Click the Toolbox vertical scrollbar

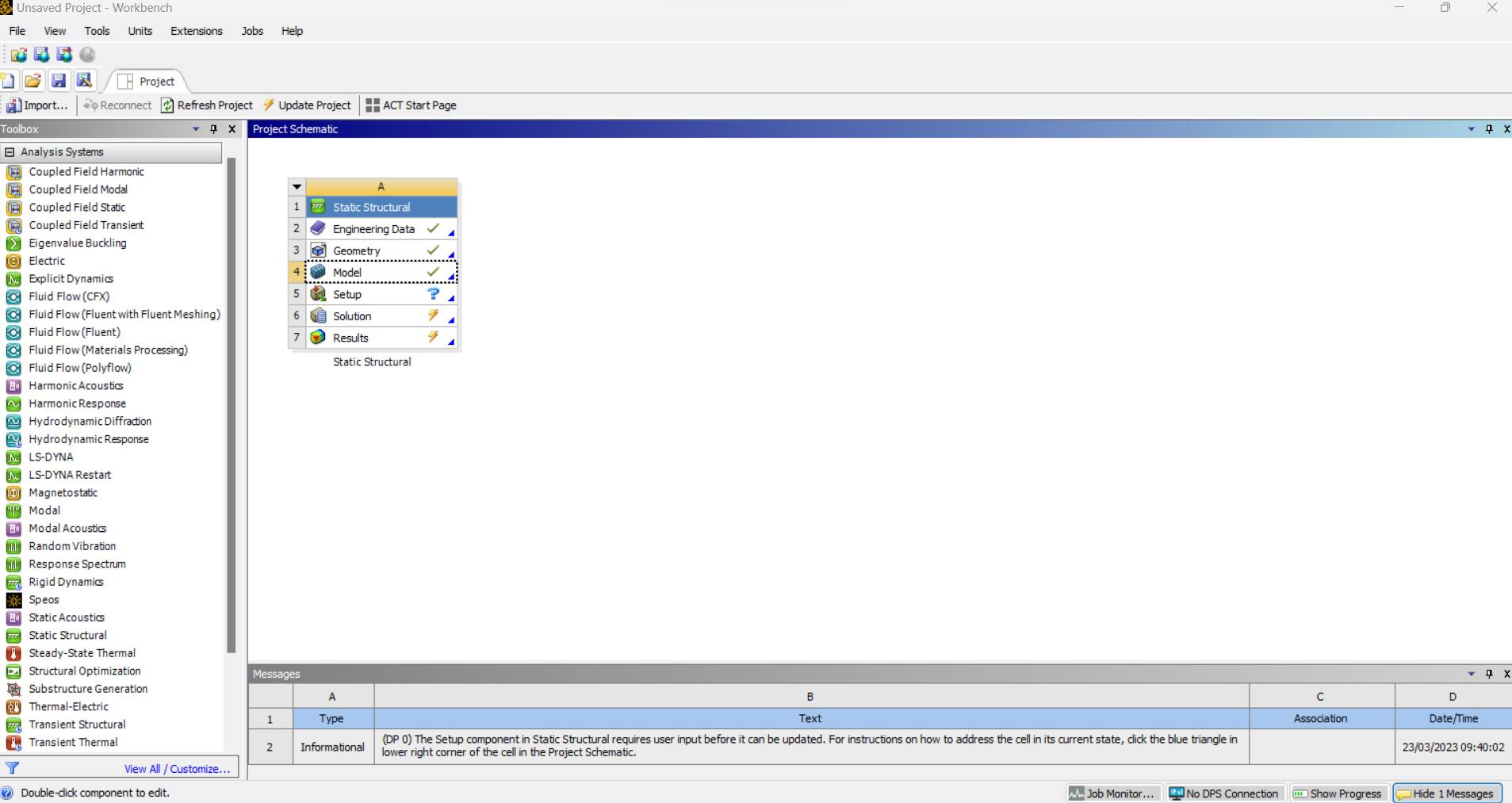(x=232, y=405)
